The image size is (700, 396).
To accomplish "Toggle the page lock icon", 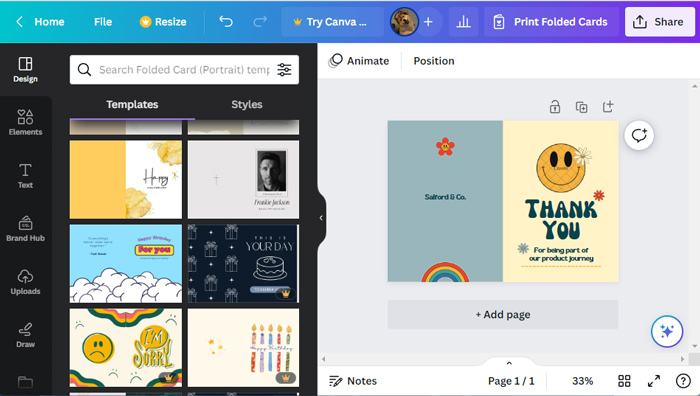I will pos(554,107).
